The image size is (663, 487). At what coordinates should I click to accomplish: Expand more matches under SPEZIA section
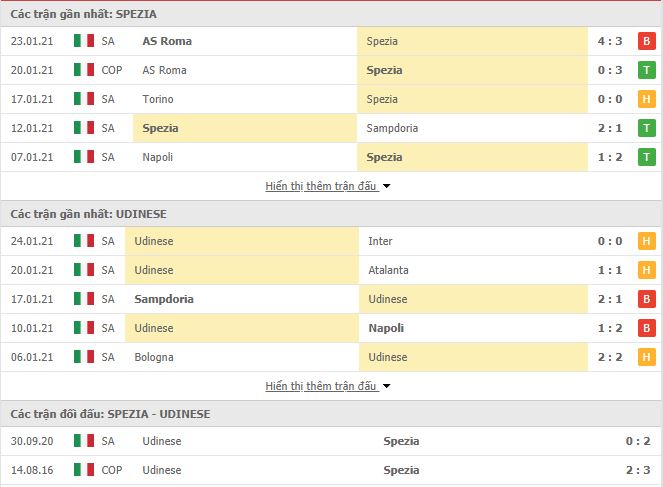[x=321, y=186]
